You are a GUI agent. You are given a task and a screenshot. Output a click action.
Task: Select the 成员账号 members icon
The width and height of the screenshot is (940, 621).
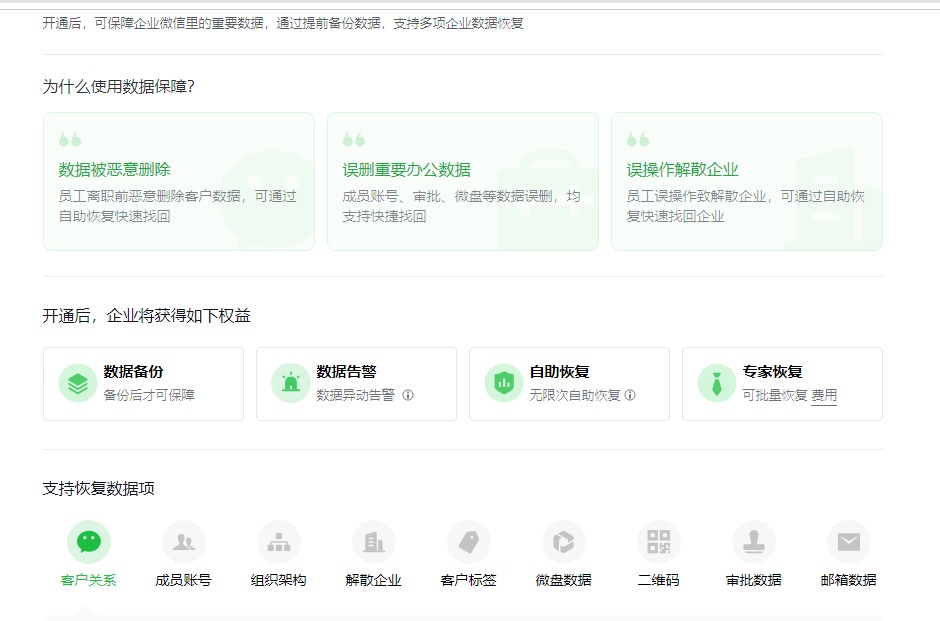tap(184, 542)
